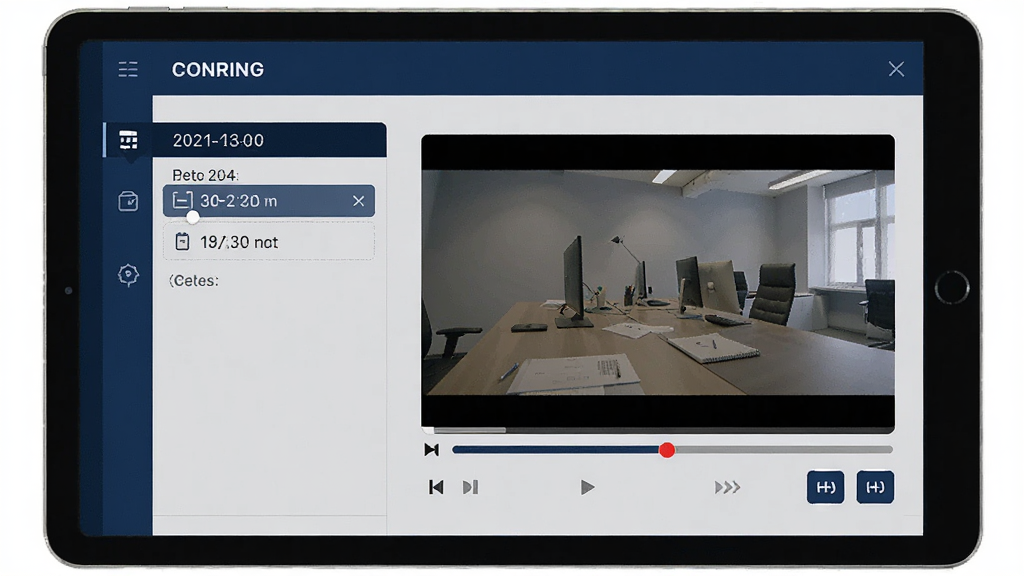Select the 2021-13-00 date tab
1024x576 pixels.
[270, 140]
